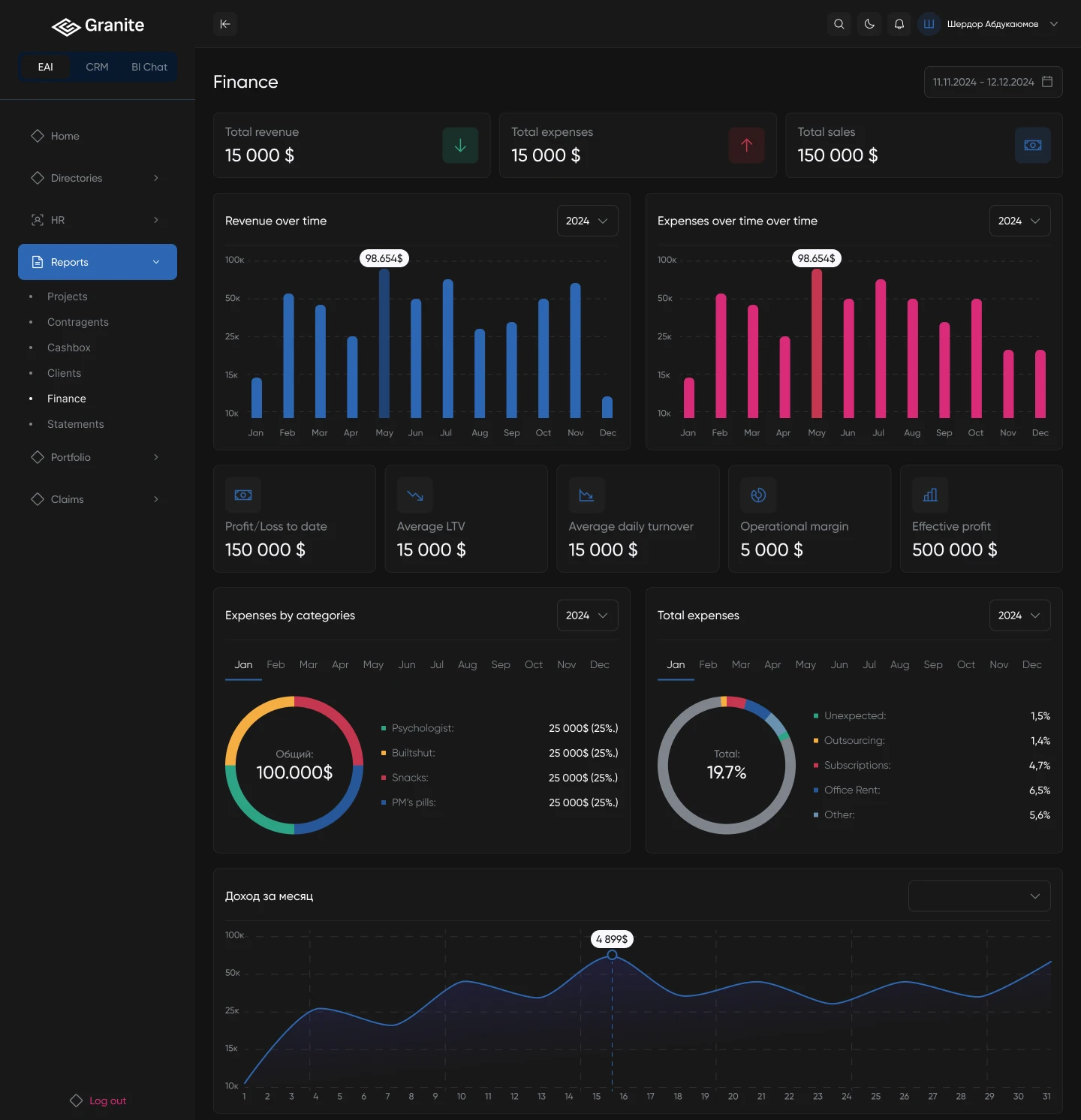Collapse the sidebar with the arrow icon

pos(225,24)
